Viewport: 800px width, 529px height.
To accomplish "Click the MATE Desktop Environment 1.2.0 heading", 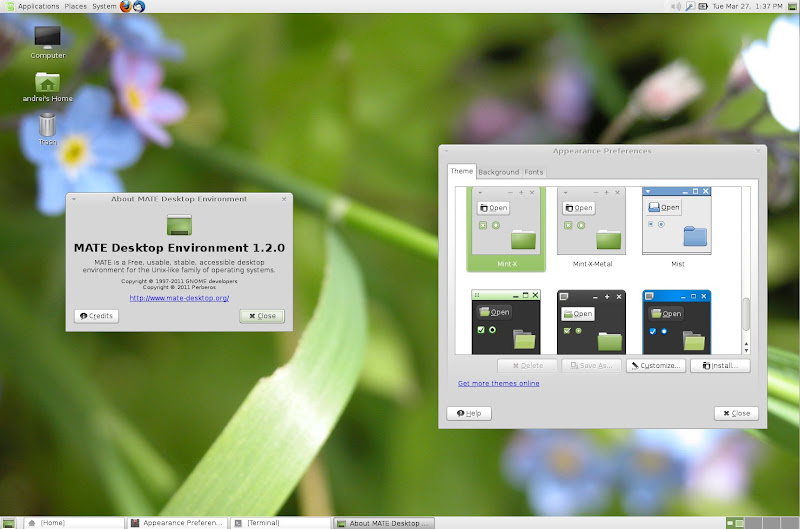I will [x=179, y=248].
